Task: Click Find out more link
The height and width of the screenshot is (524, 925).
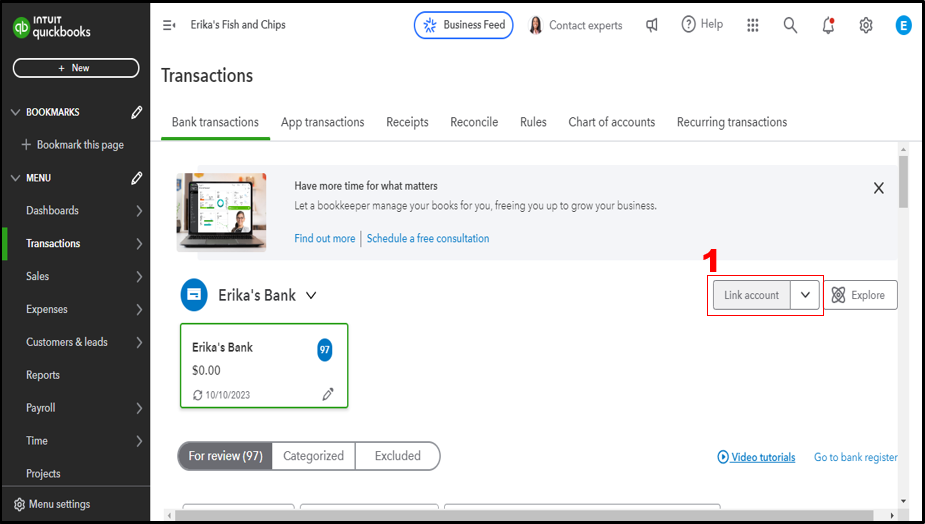Action: click(324, 238)
